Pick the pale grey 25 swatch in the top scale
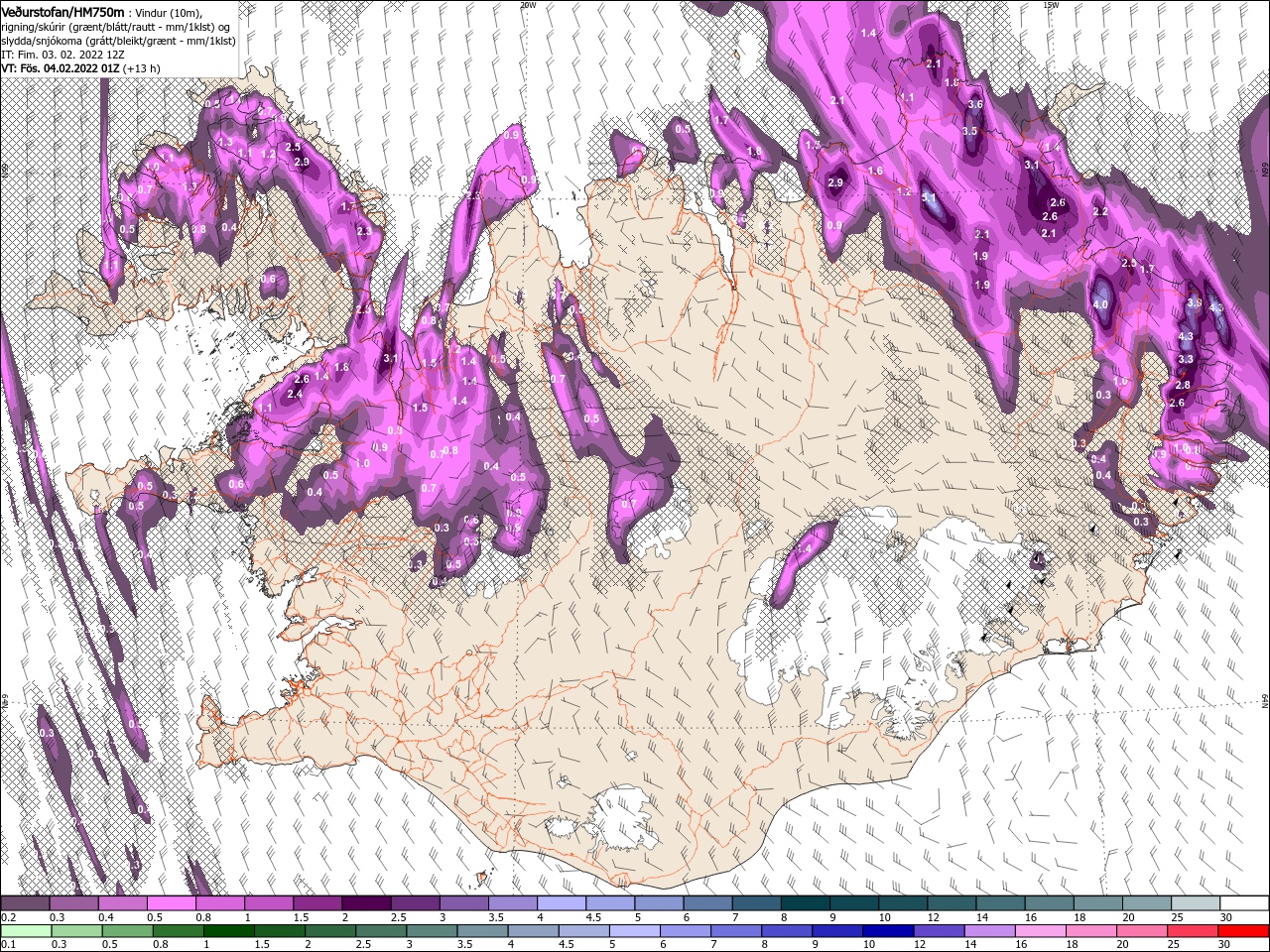 [1195, 903]
